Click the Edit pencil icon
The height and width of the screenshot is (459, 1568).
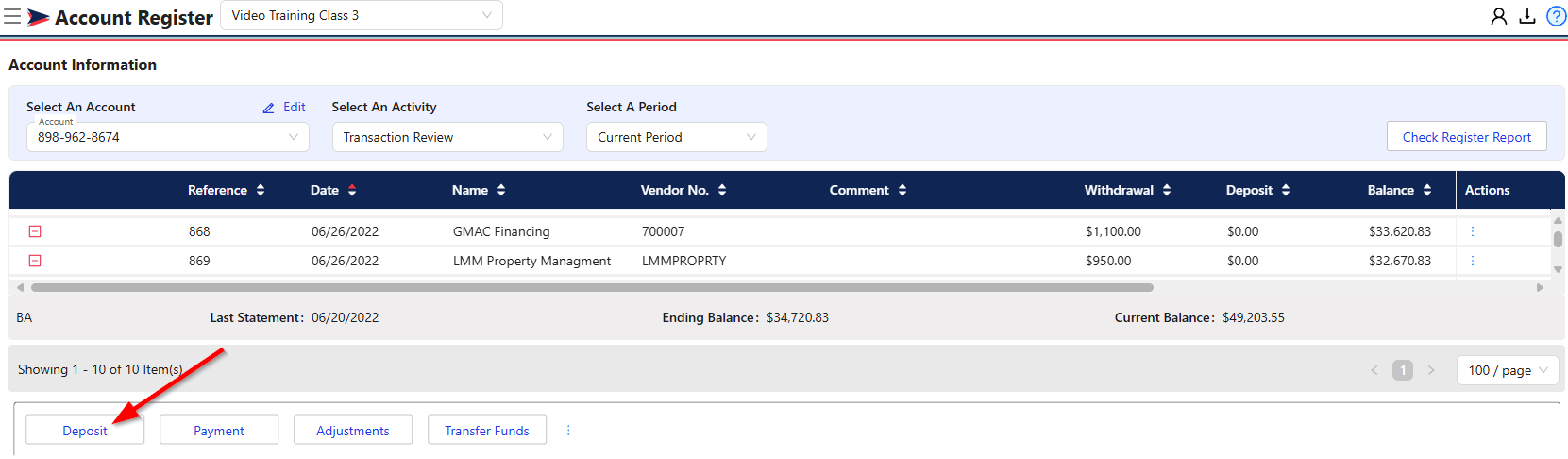269,108
